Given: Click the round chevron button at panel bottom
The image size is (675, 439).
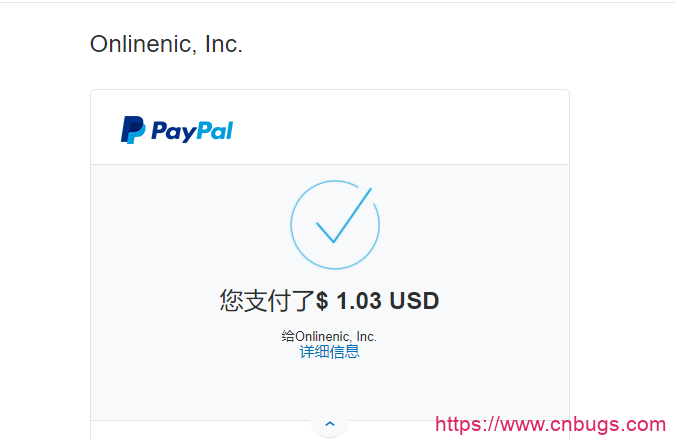Looking at the screenshot, I should click(x=330, y=424).
